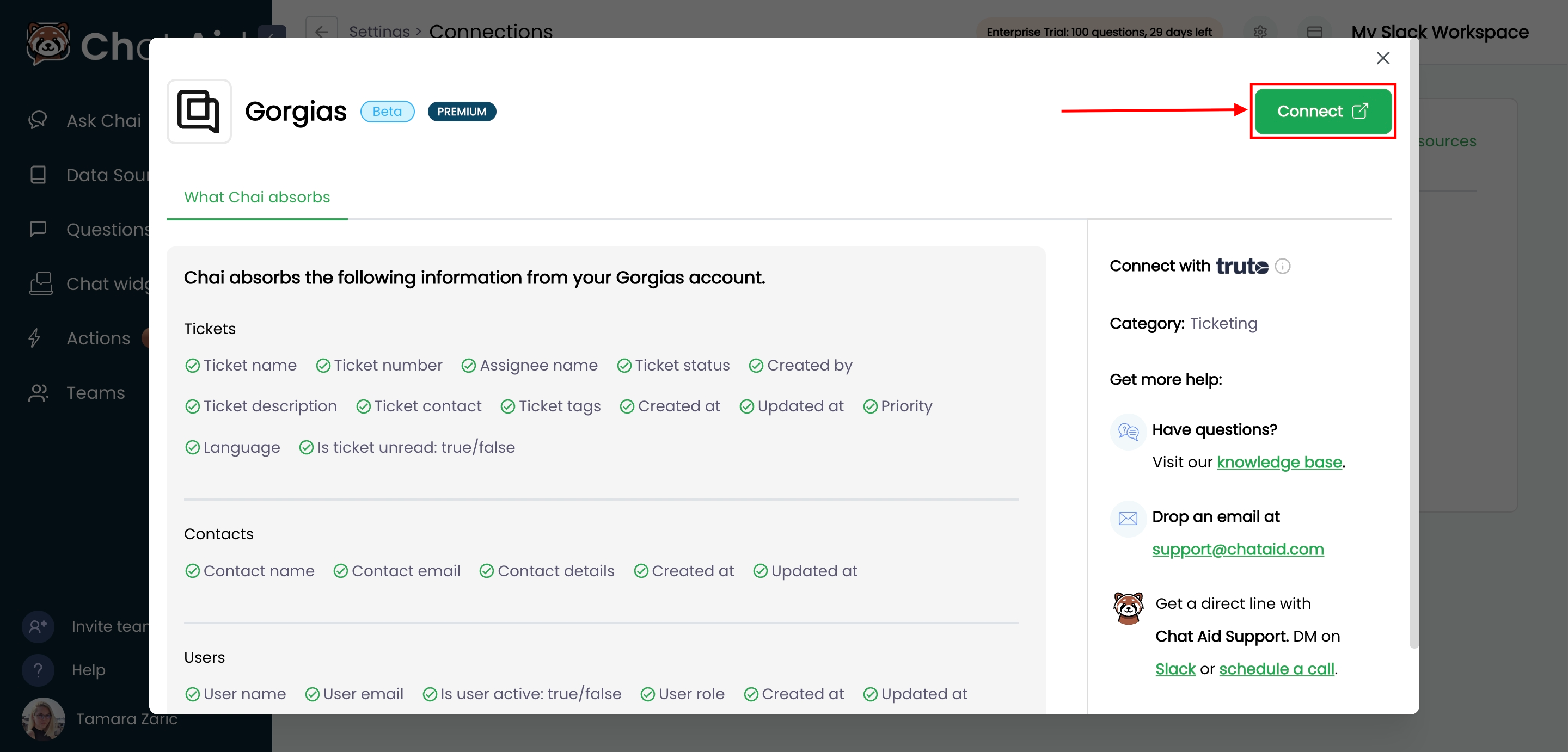Screen dimensions: 1568x752
Task: Open the knowledge base link
Action: tap(1279, 463)
